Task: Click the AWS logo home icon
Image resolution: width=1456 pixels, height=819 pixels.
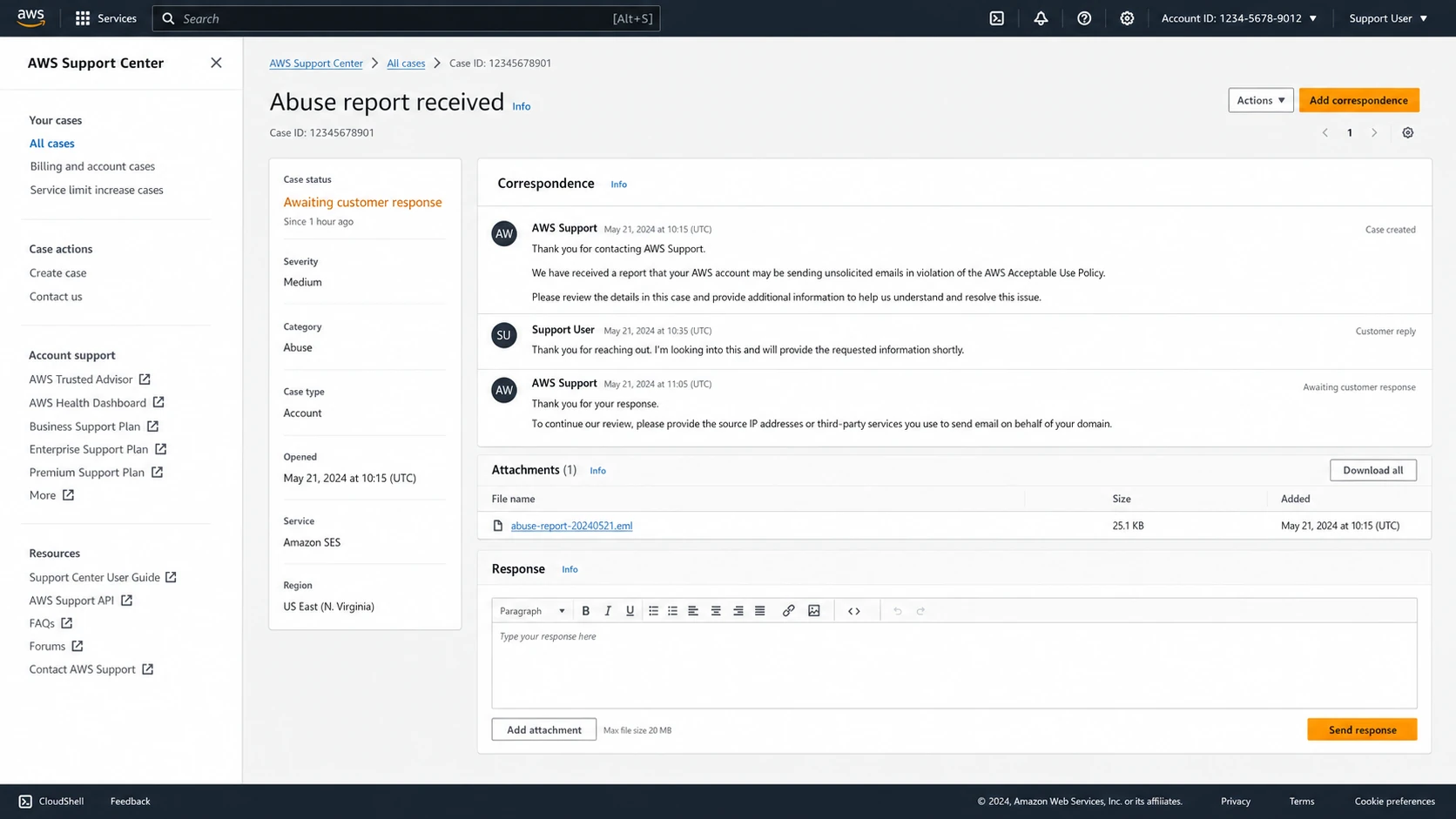Action: coord(30,18)
